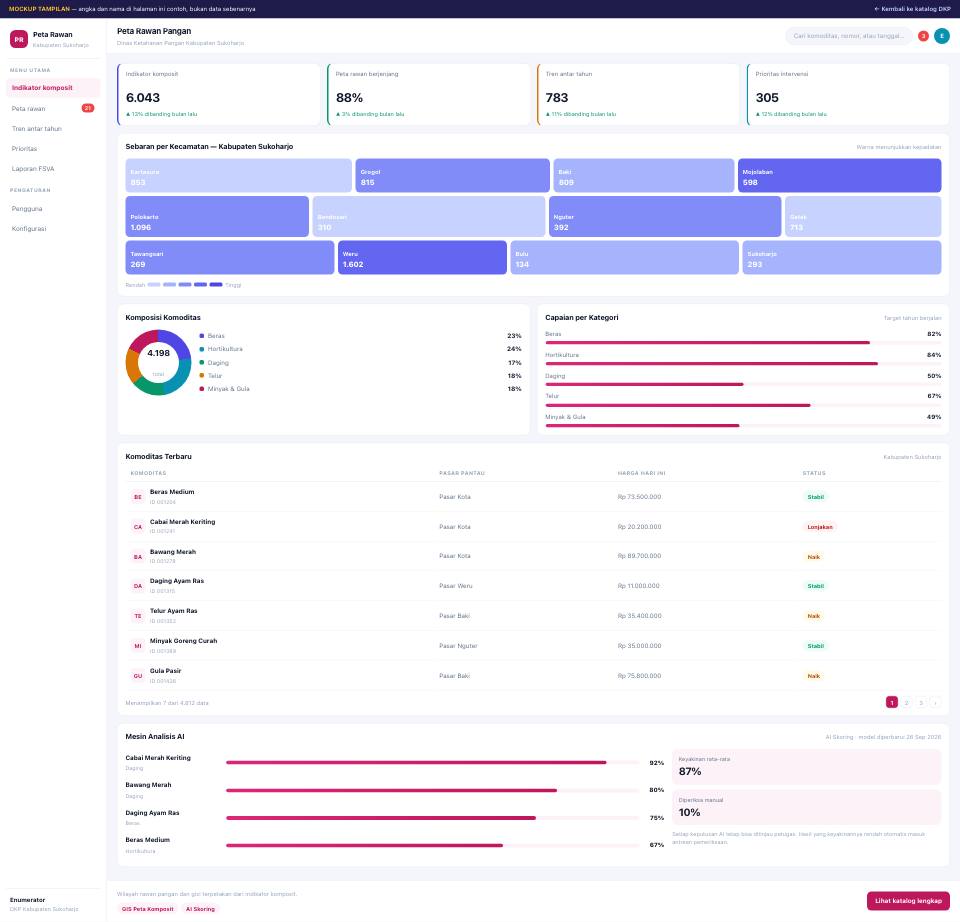
Task: Click the Beras 82% progress bar
Action: pyautogui.click(x=743, y=343)
